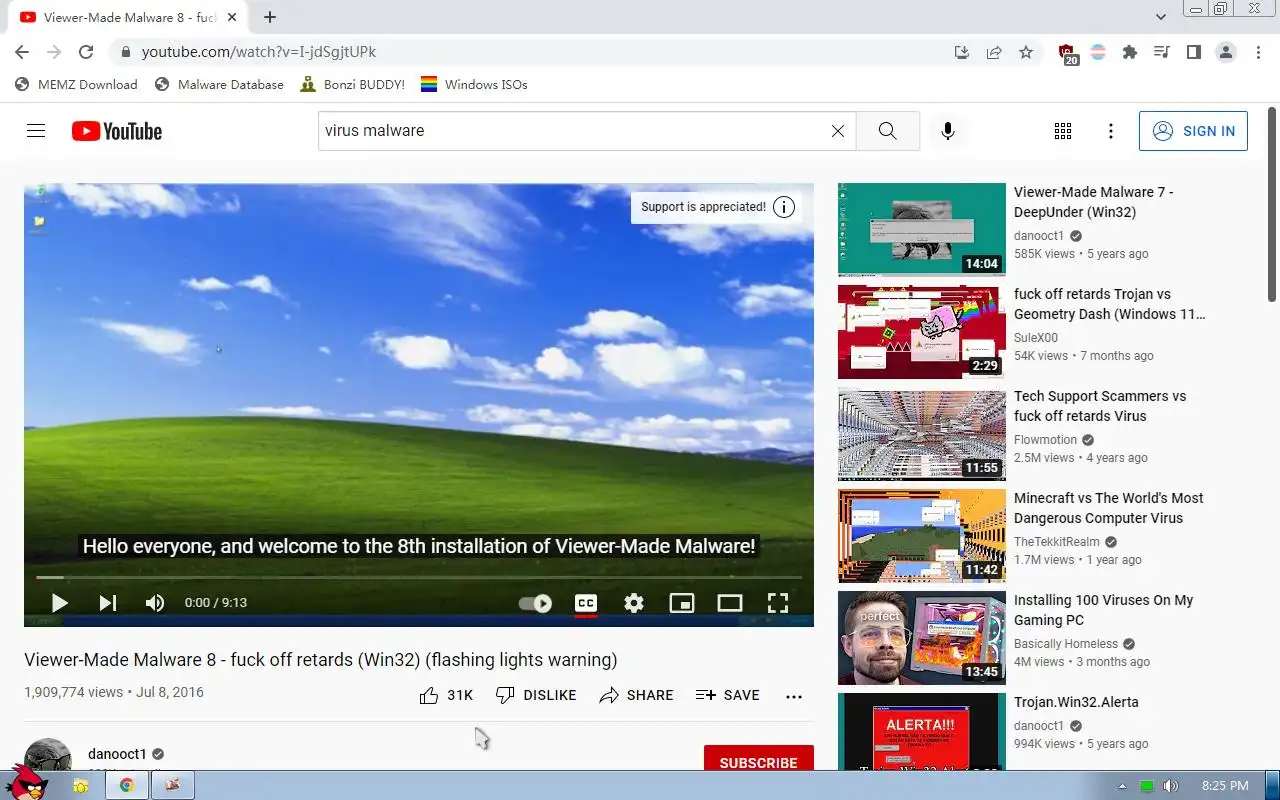Image resolution: width=1280 pixels, height=800 pixels.
Task: Go back in browser
Action: point(22,52)
